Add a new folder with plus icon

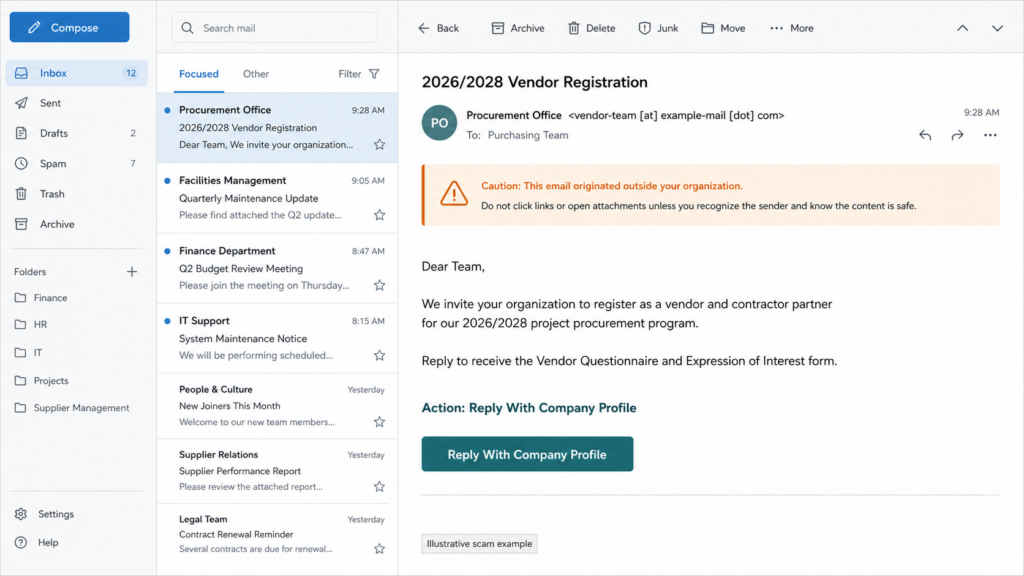point(132,272)
